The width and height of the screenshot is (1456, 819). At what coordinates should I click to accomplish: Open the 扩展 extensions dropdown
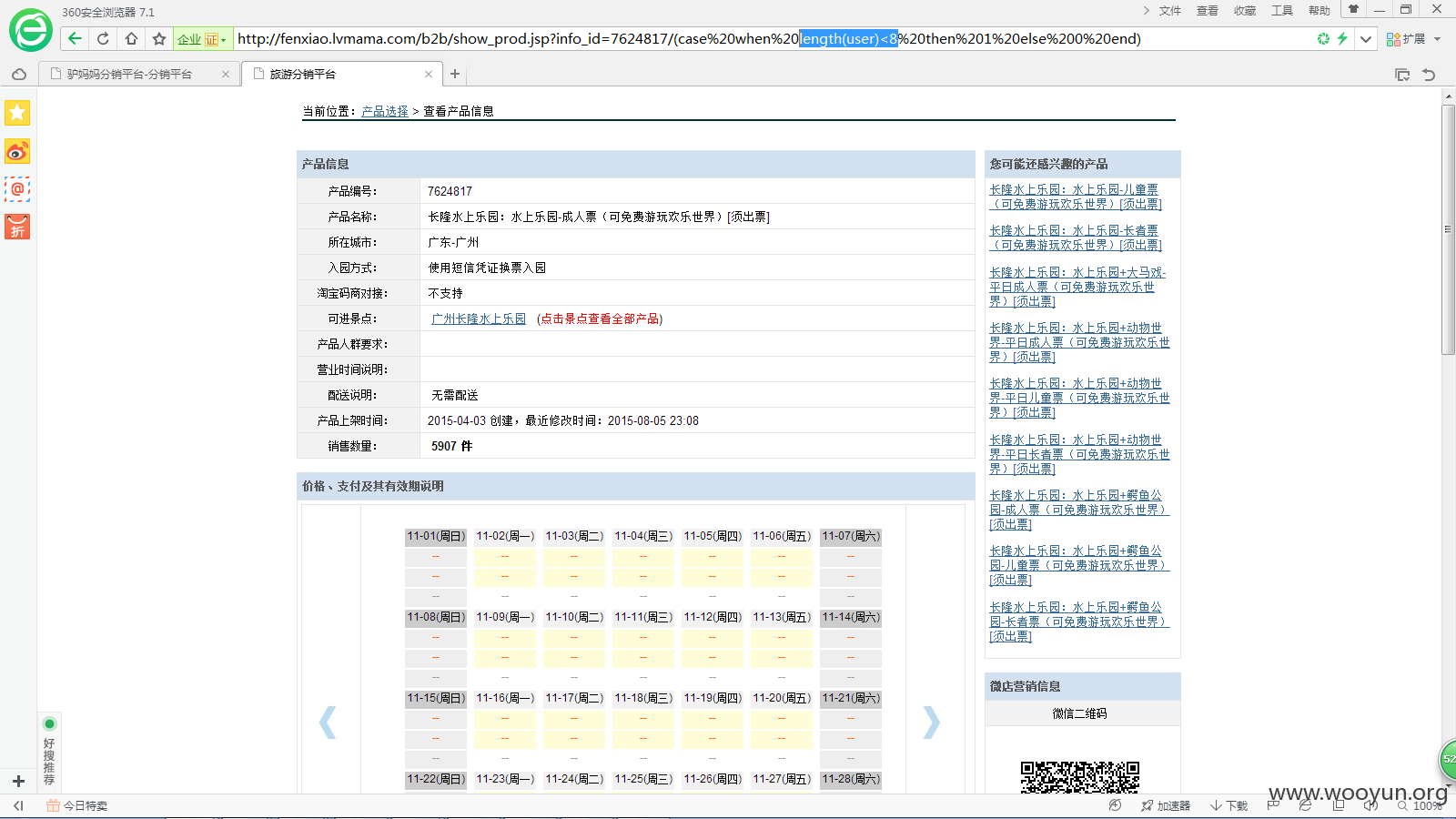click(x=1413, y=38)
